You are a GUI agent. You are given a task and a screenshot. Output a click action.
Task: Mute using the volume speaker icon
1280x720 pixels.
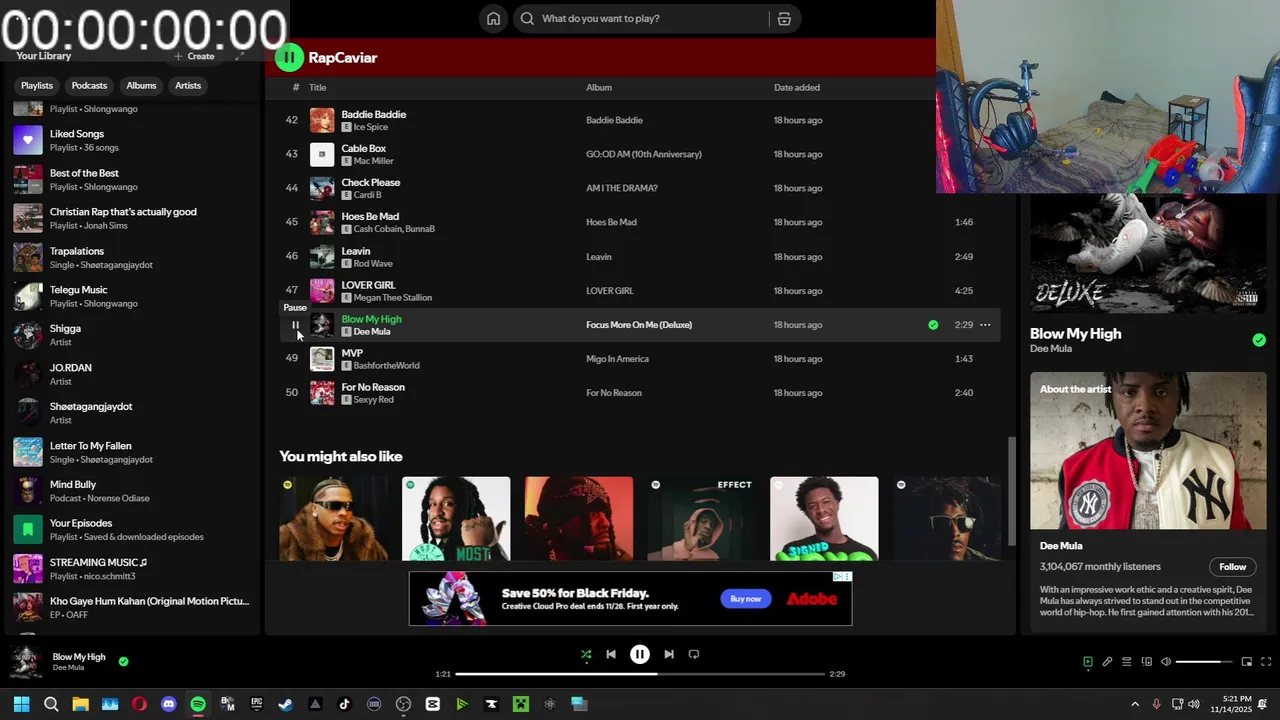(x=1166, y=662)
